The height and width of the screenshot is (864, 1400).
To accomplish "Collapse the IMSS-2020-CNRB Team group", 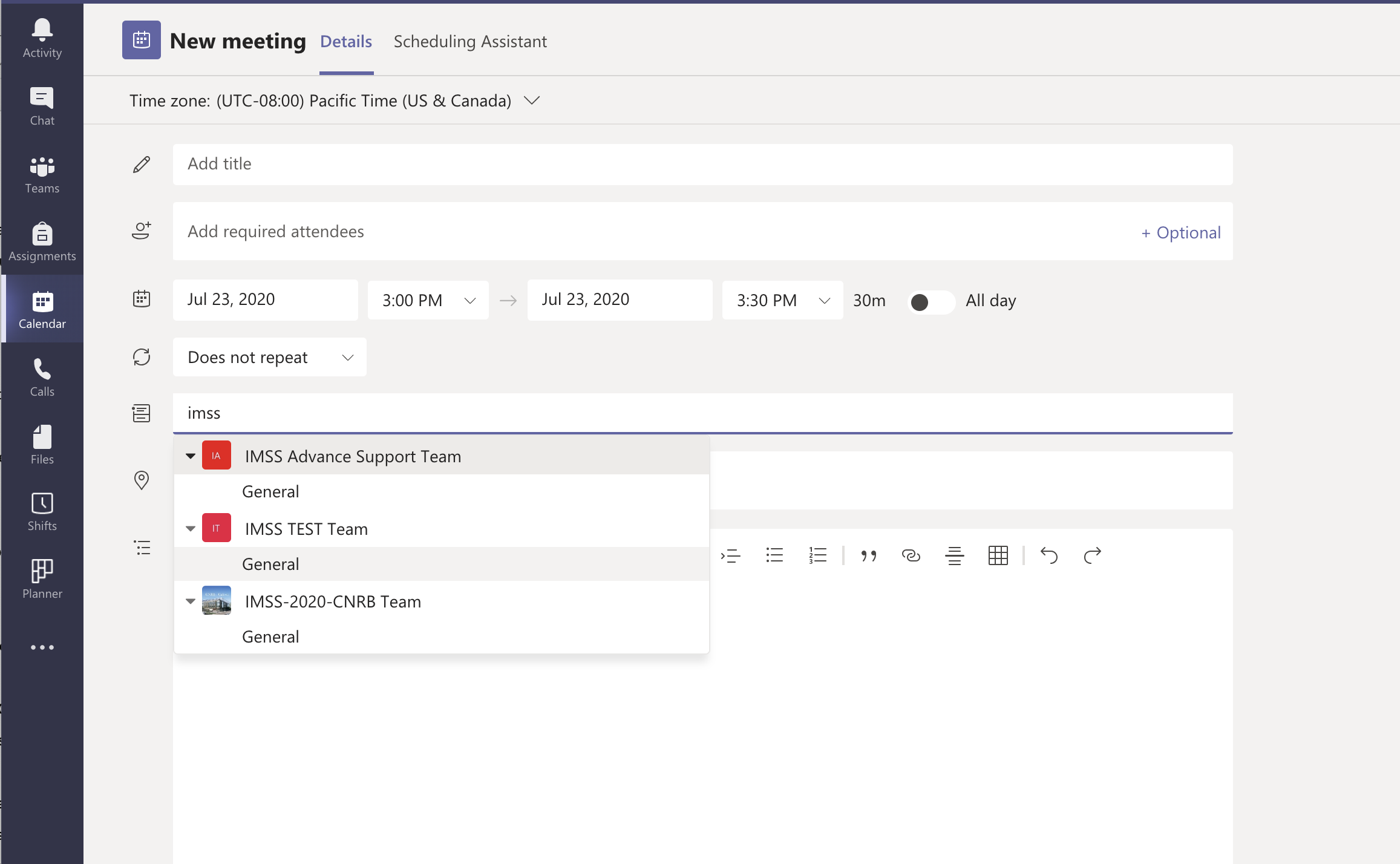I will tap(191, 601).
